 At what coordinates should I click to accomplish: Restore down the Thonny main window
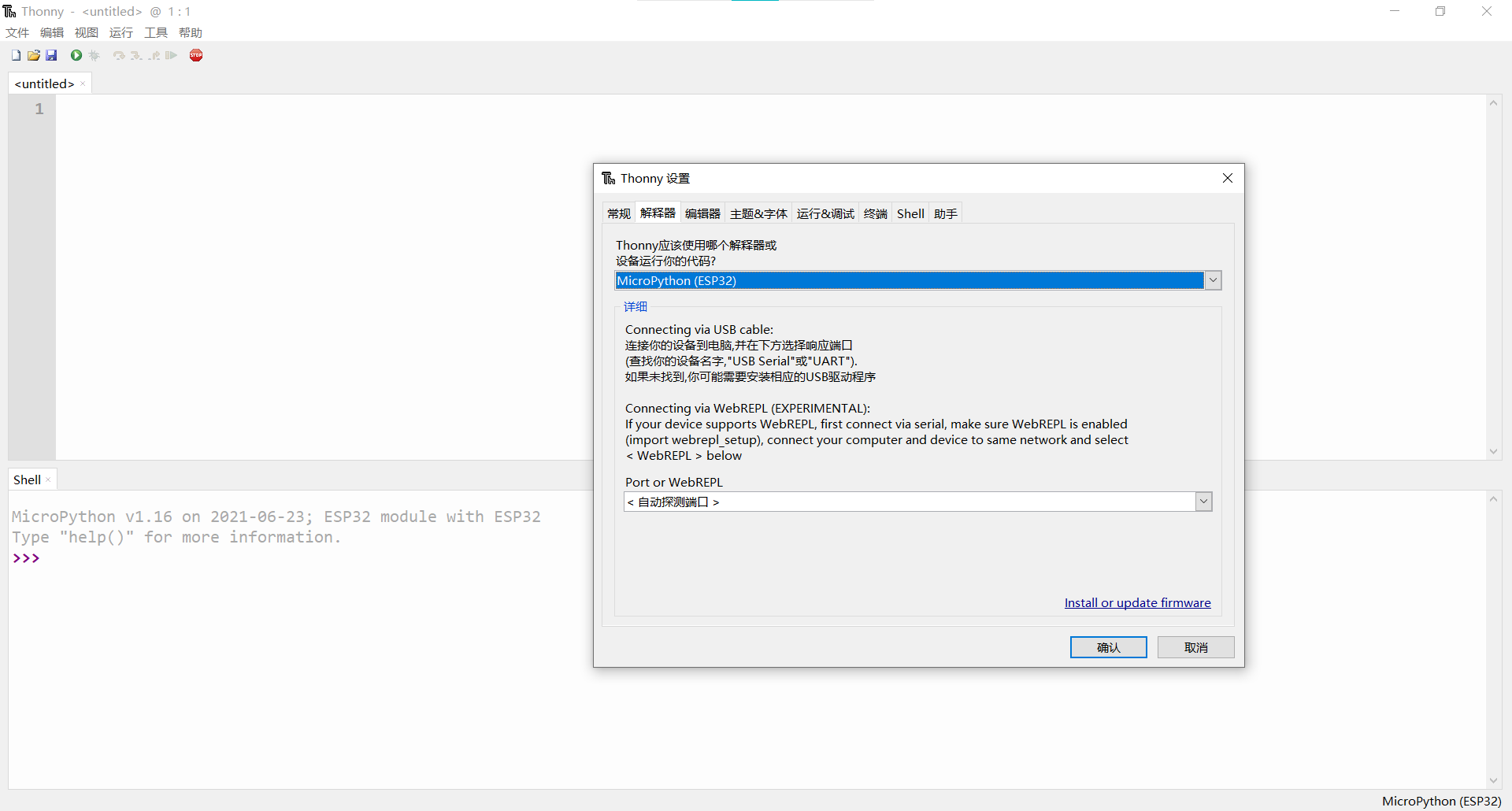pyautogui.click(x=1440, y=11)
